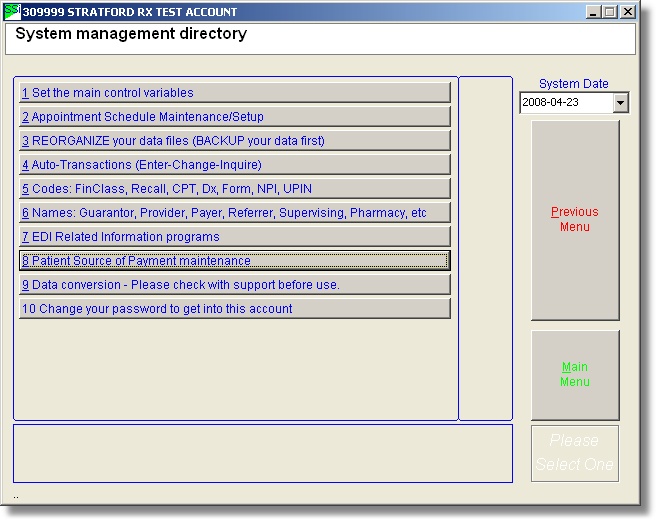The width and height of the screenshot is (657, 522).
Task: Open Patient Source of Payment maintenance
Action: point(235,261)
